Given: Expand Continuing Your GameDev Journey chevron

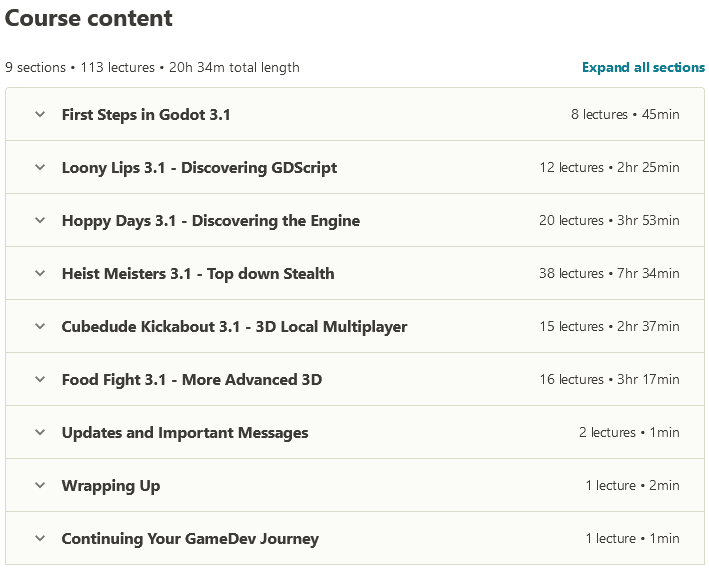Looking at the screenshot, I should pyautogui.click(x=40, y=538).
